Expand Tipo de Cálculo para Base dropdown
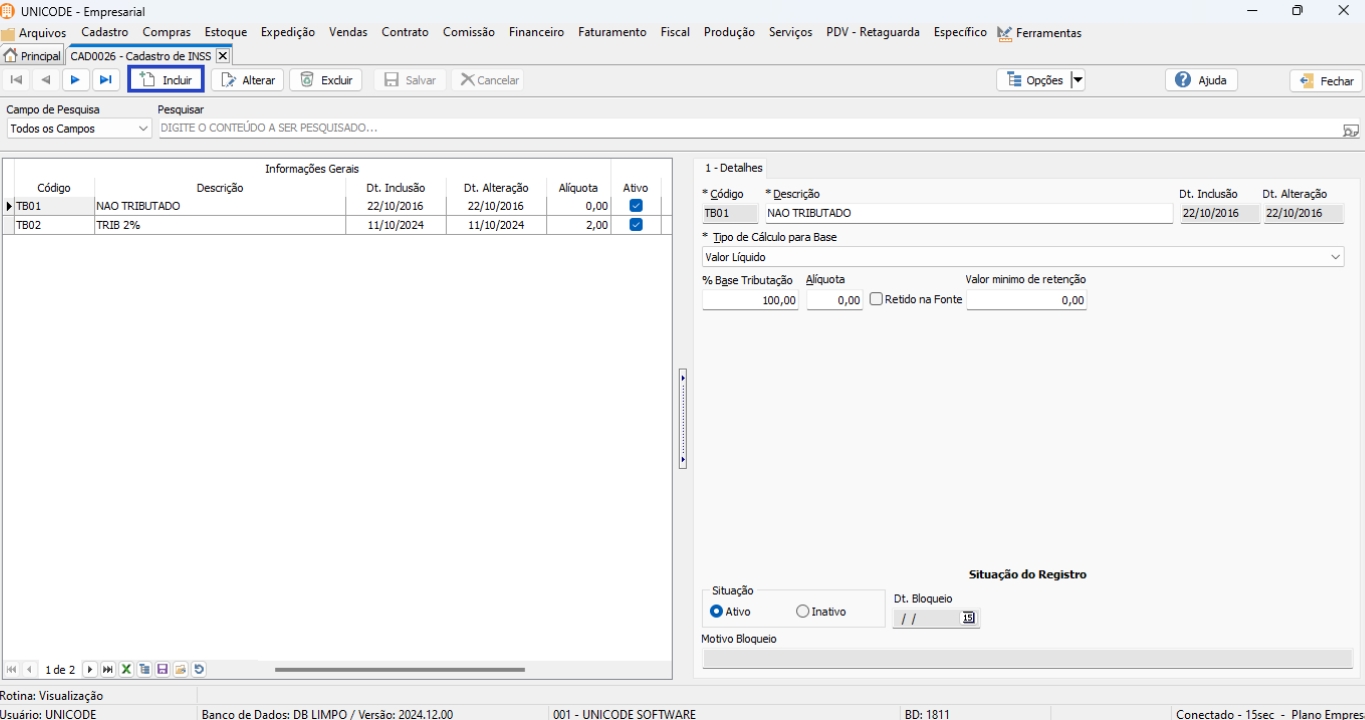Image resolution: width=1365 pixels, height=720 pixels. [1336, 257]
